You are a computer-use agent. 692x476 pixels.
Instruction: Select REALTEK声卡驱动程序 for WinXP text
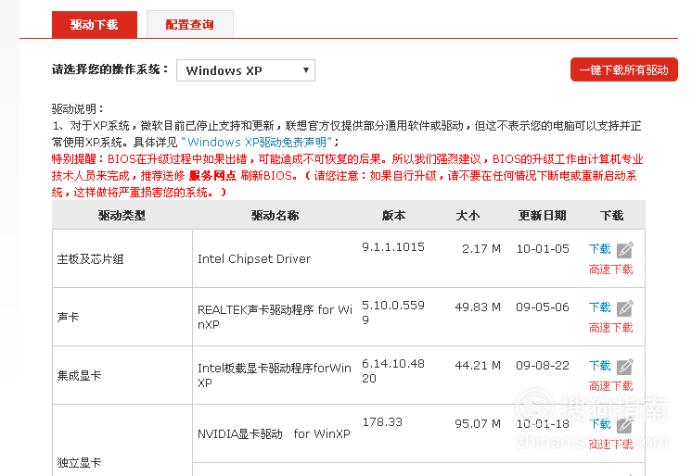pos(275,317)
